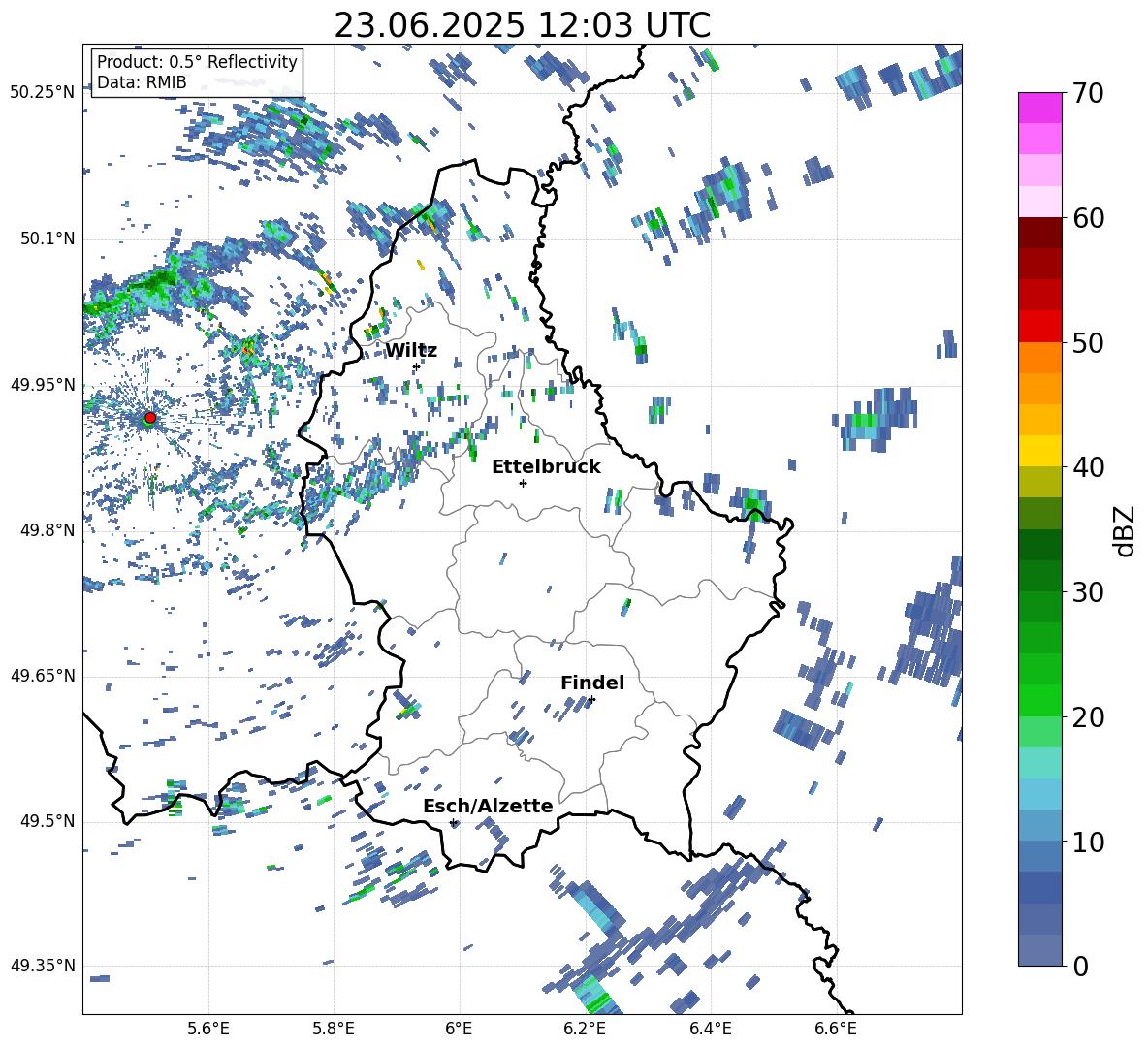
Task: Click the Findel station cross marker
Action: [x=591, y=700]
